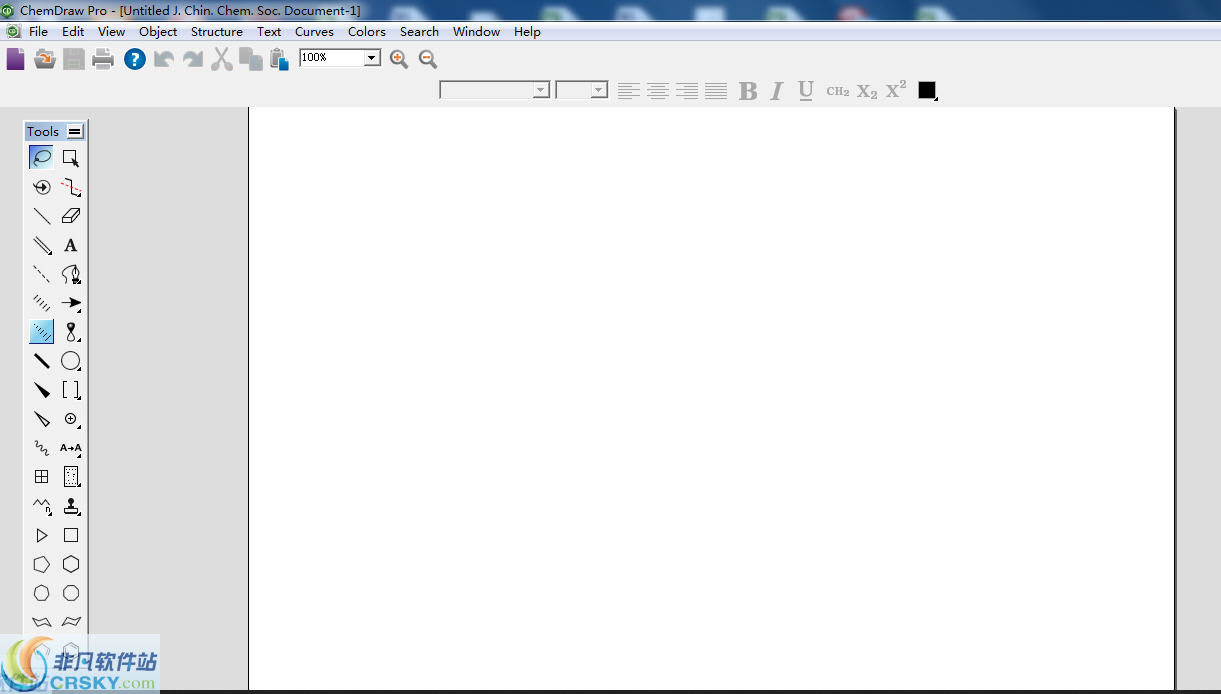Set text alignment to right
Screen dimensions: 1221x694
tap(686, 91)
